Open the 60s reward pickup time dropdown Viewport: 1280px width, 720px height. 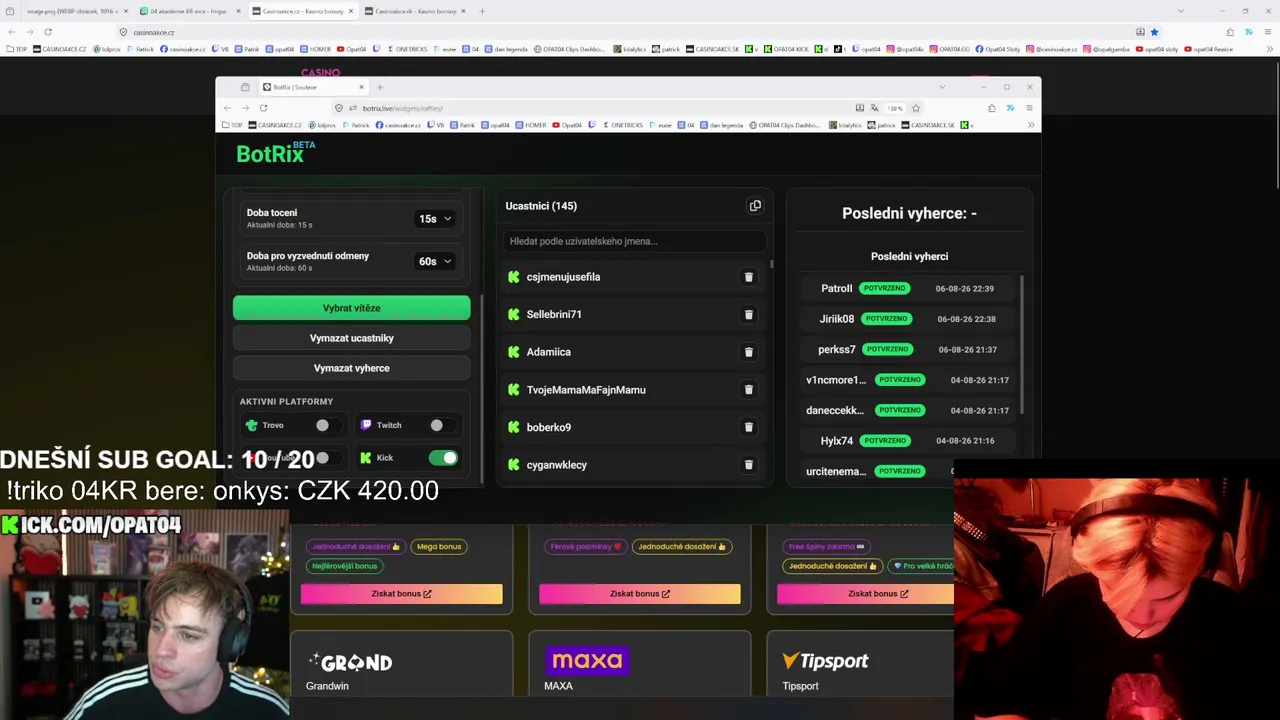[435, 261]
